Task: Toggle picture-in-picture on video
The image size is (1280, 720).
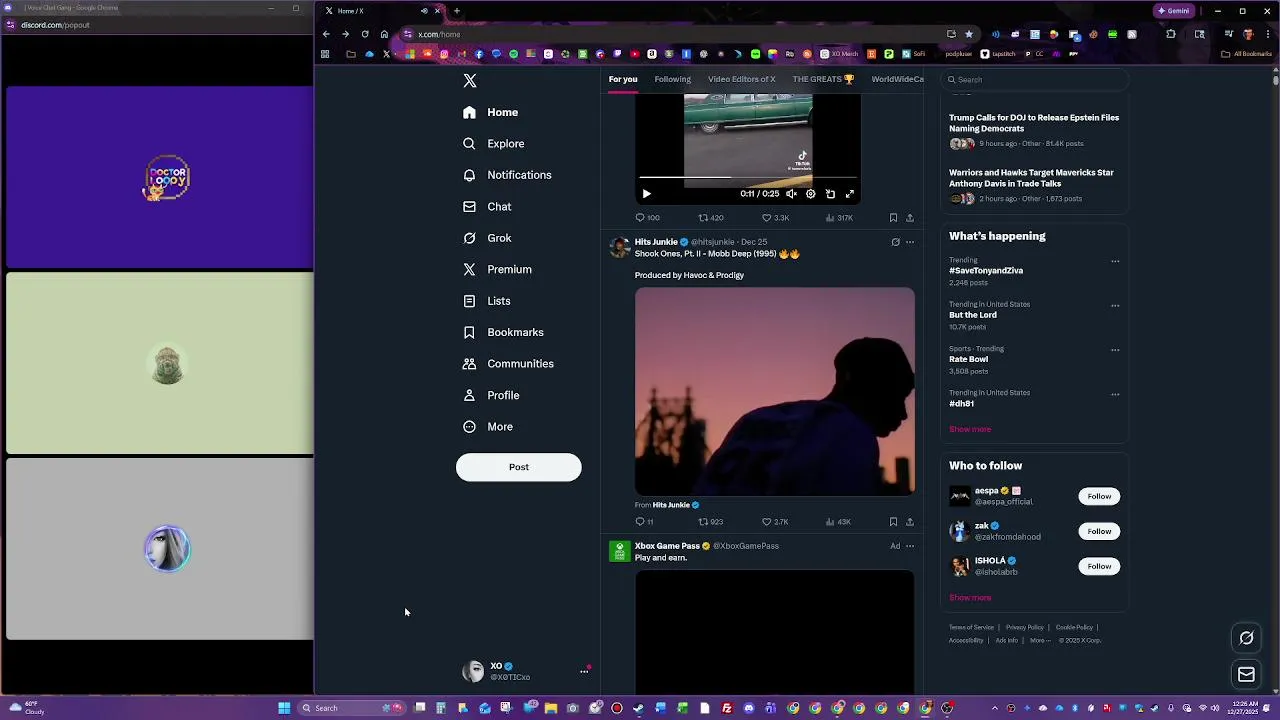Action: point(830,194)
